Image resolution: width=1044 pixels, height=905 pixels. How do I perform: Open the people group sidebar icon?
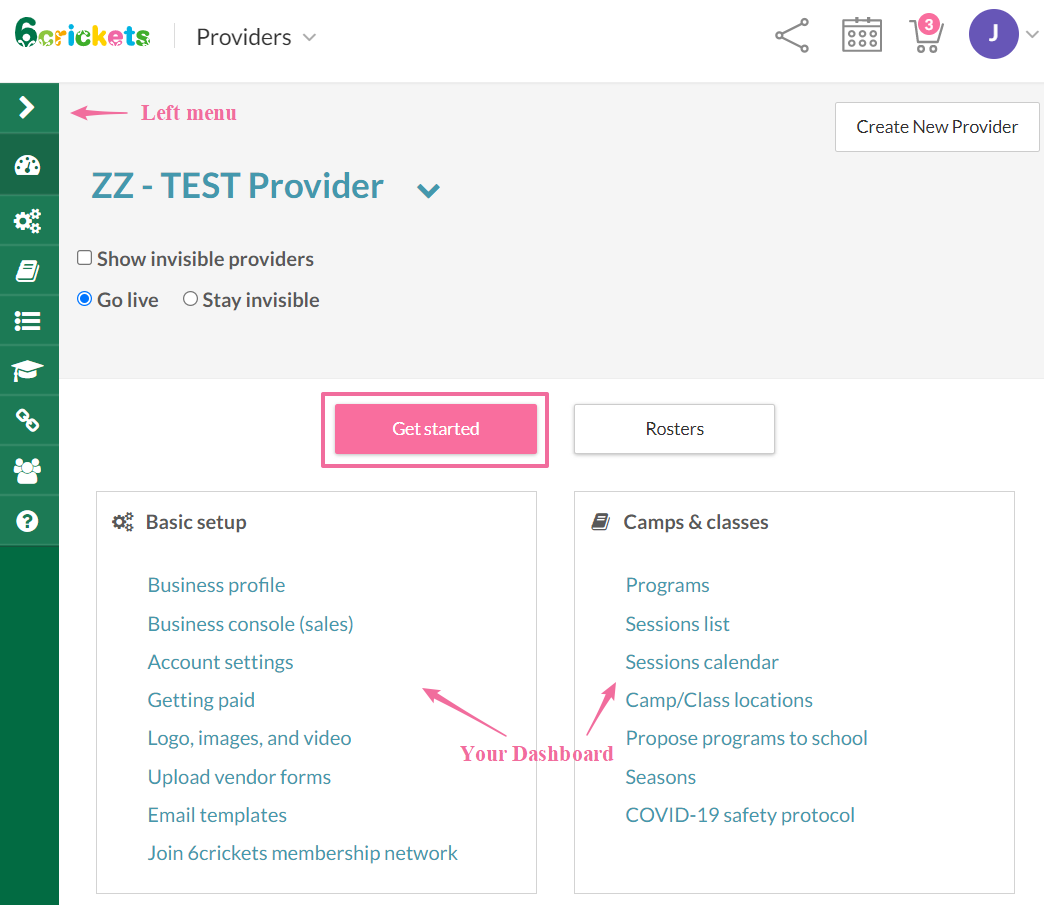pos(28,470)
